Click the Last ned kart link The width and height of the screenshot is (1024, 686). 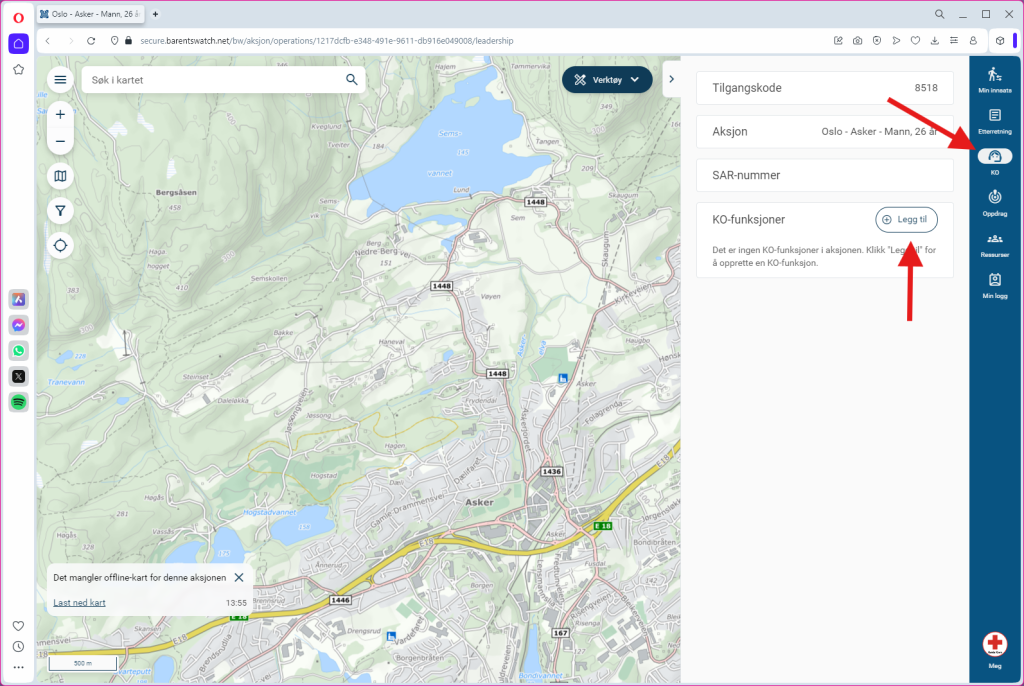[79, 603]
